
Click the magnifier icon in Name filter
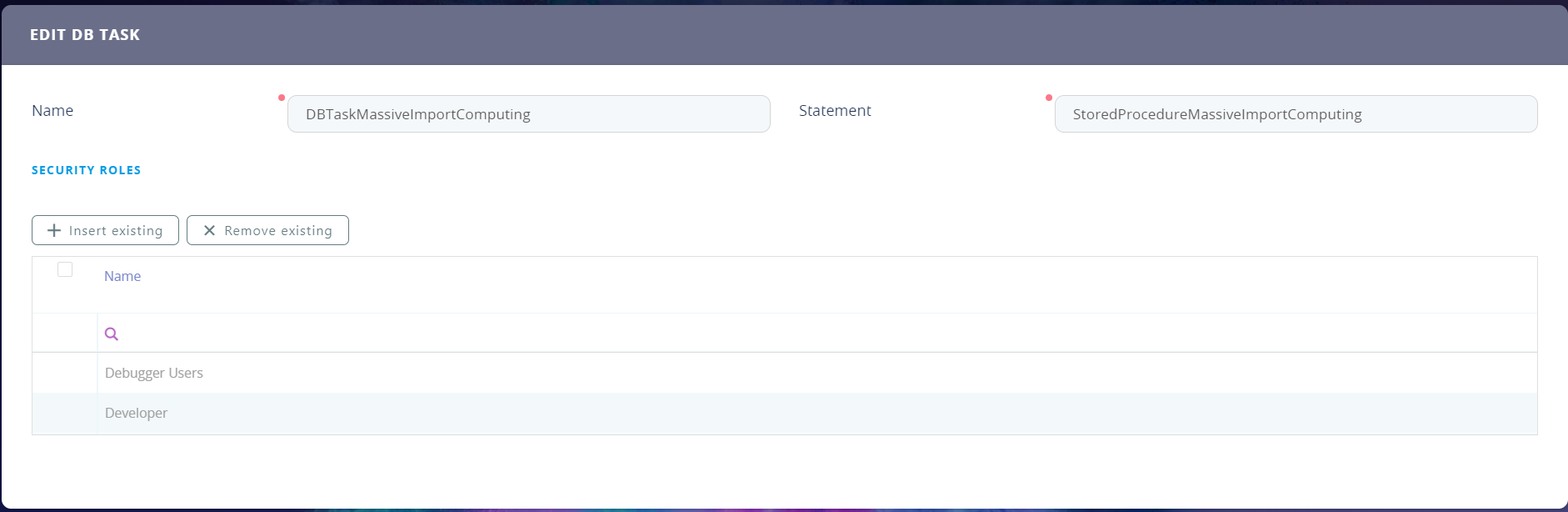[x=112, y=334]
